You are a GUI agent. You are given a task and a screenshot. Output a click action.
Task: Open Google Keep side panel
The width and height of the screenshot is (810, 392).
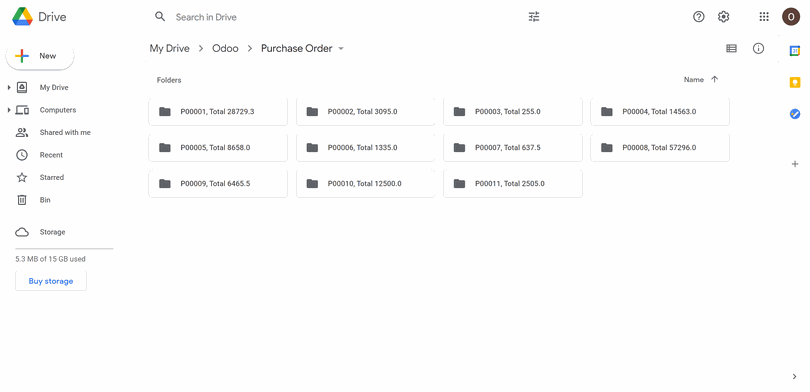(x=795, y=83)
